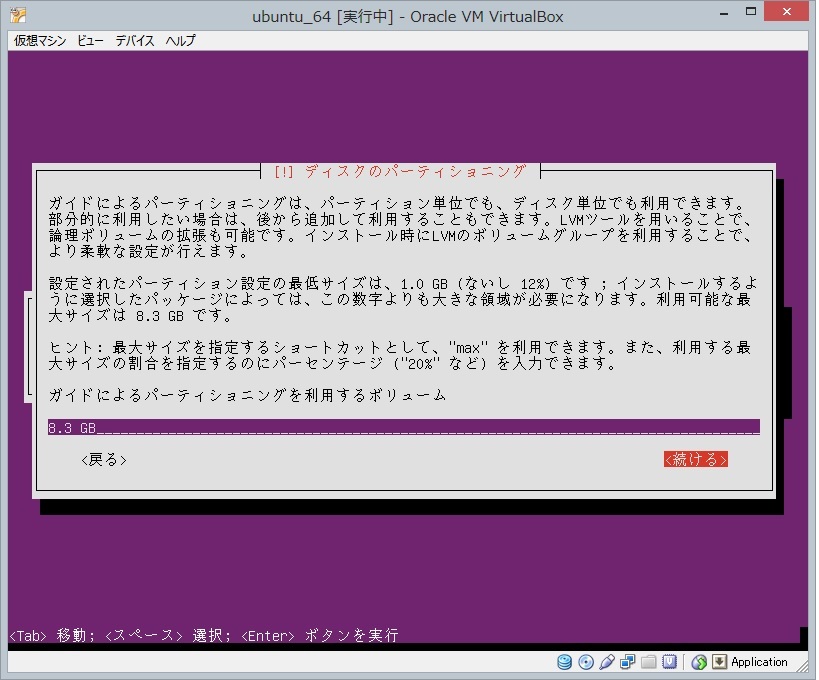The height and width of the screenshot is (680, 819).
Task: Click the ガイドによるパーティショニングを利用するボリューム label
Action: pos(247,395)
